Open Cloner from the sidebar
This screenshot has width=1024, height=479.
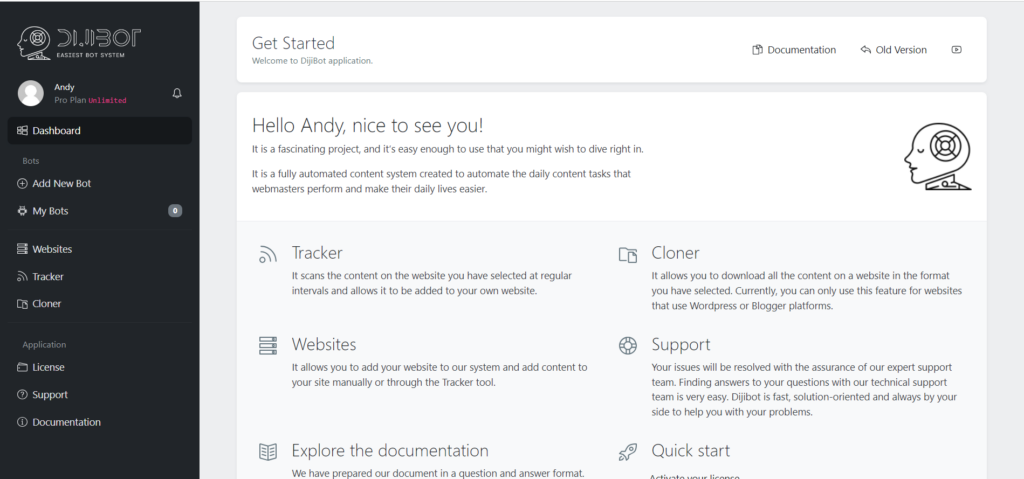tap(100, 304)
